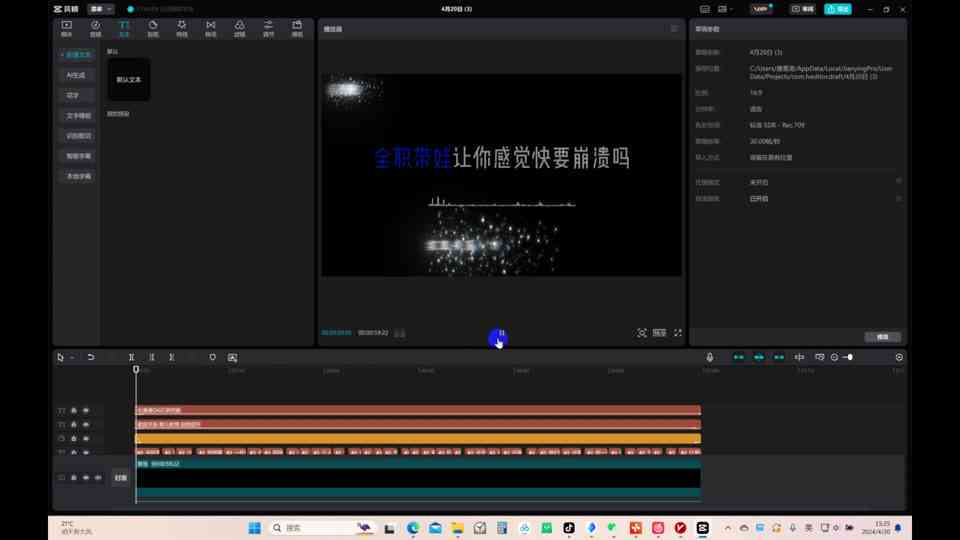Select the teal main video clip on timeline
The height and width of the screenshot is (540, 960).
(x=418, y=480)
